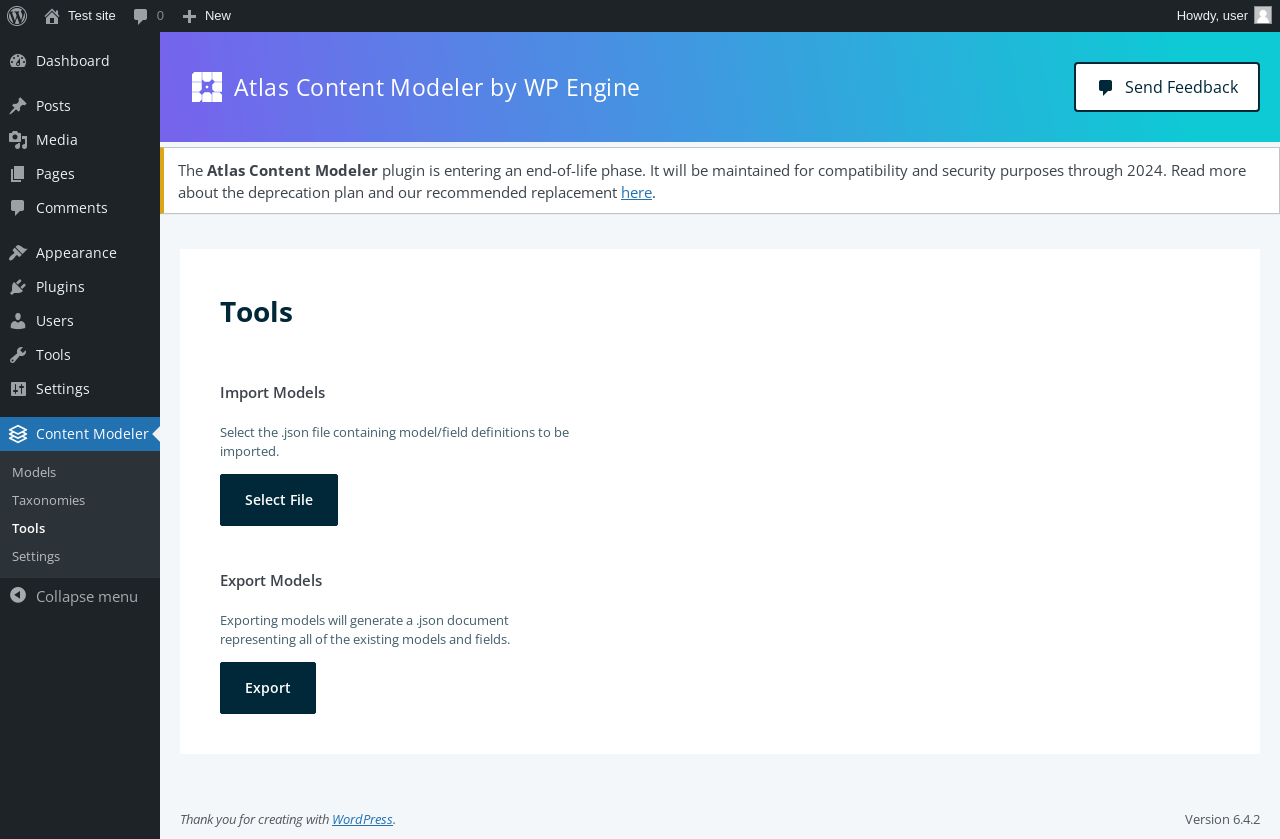Open main Settings menu in sidebar
This screenshot has height=839, width=1280.
pyautogui.click(x=63, y=389)
